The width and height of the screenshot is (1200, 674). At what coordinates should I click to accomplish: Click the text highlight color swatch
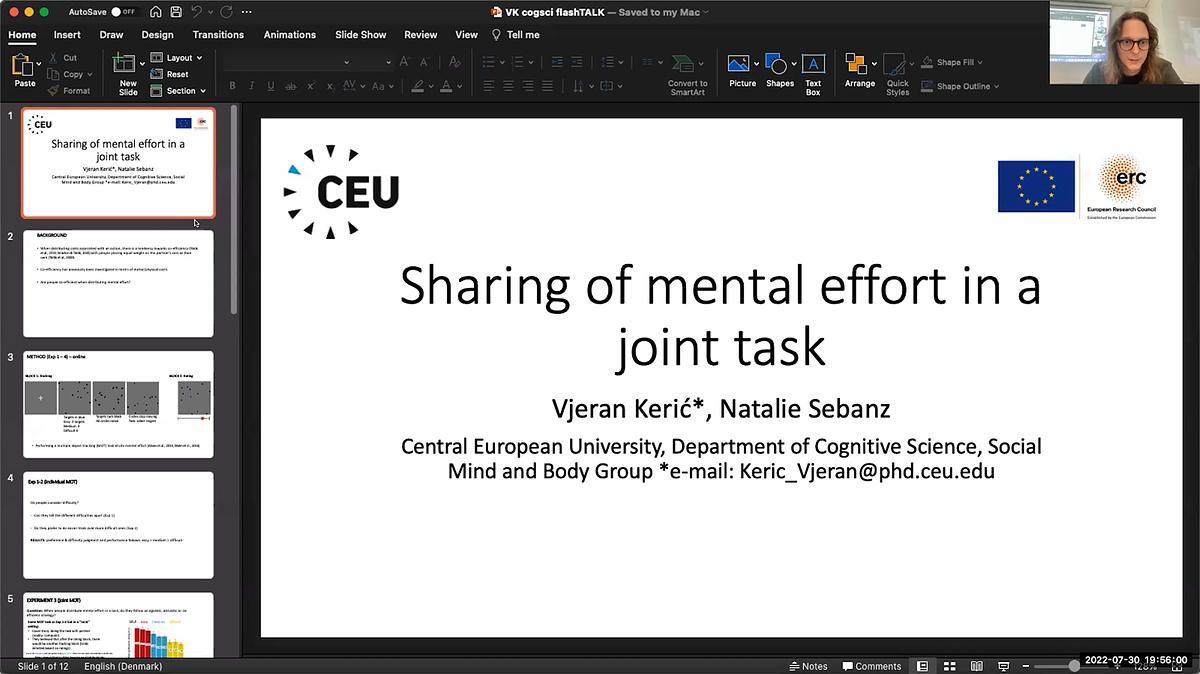pyautogui.click(x=418, y=86)
